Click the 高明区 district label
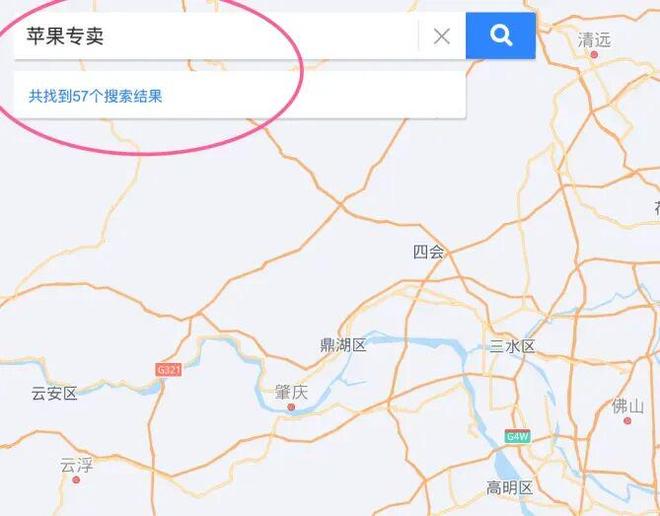Image resolution: width=660 pixels, height=516 pixels. 509,488
